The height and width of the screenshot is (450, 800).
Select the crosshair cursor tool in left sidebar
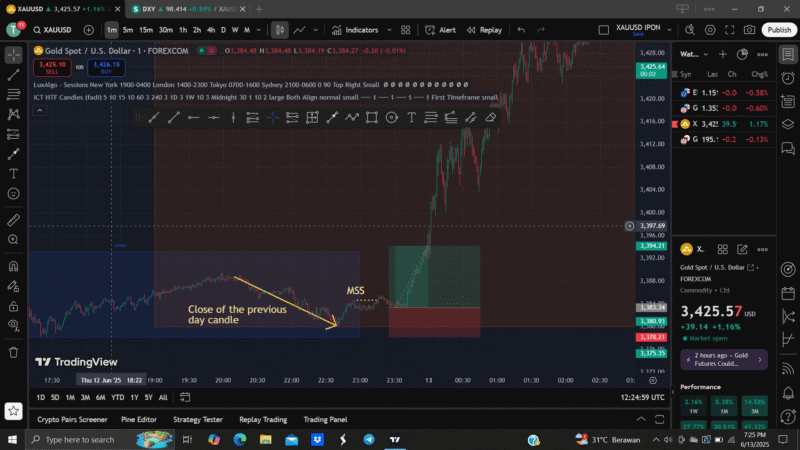click(14, 53)
